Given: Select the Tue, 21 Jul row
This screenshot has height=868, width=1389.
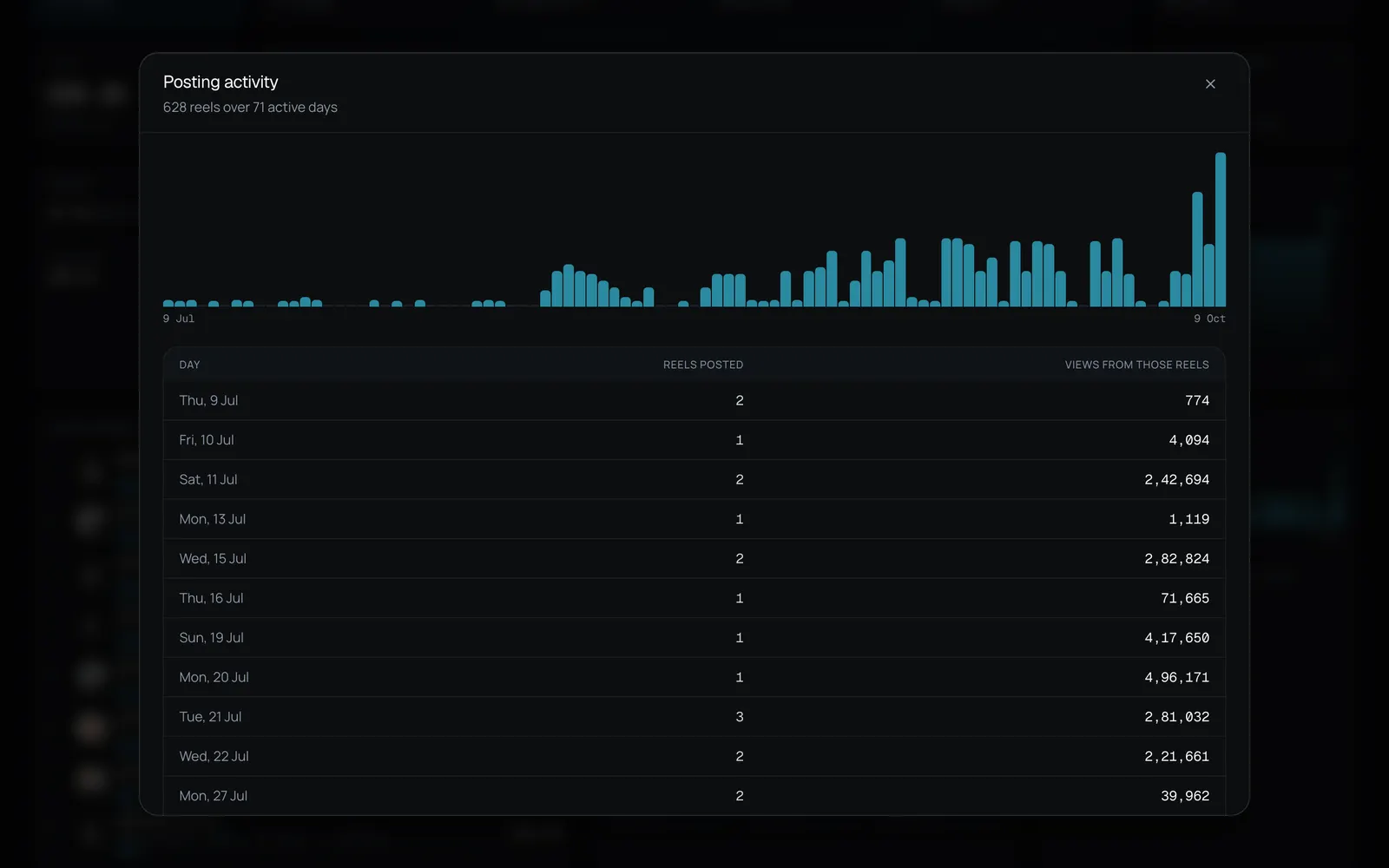Looking at the screenshot, I should pos(694,717).
